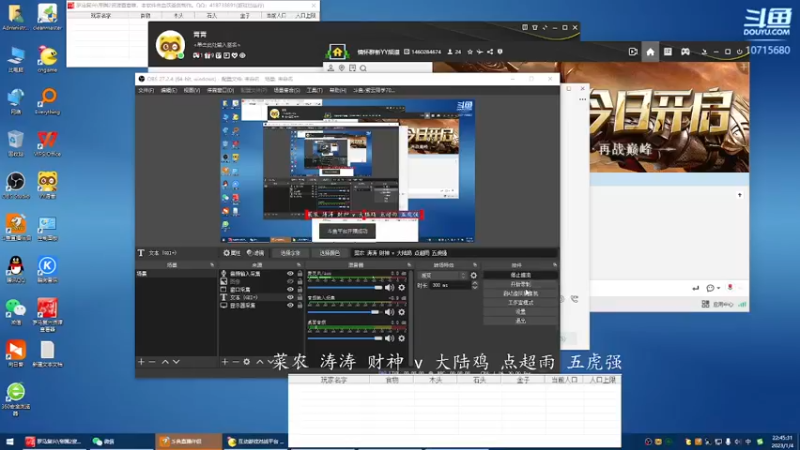800x450 pixels.
Task: Click the Settings button in OBS controls
Action: (x=520, y=312)
